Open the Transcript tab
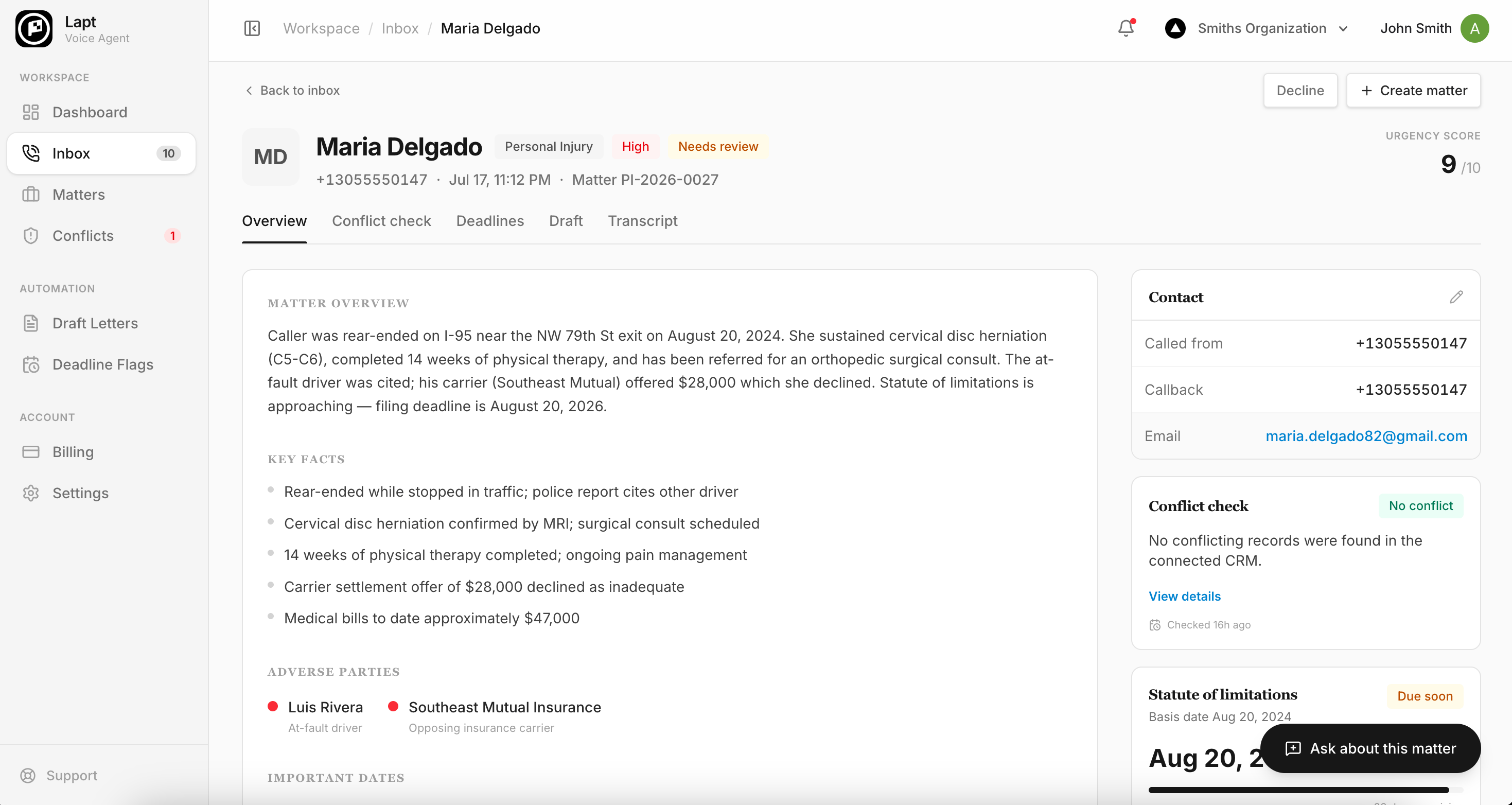 [643, 221]
